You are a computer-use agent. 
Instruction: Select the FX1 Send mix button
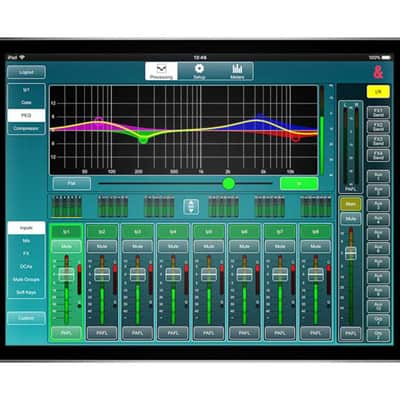tap(378, 113)
